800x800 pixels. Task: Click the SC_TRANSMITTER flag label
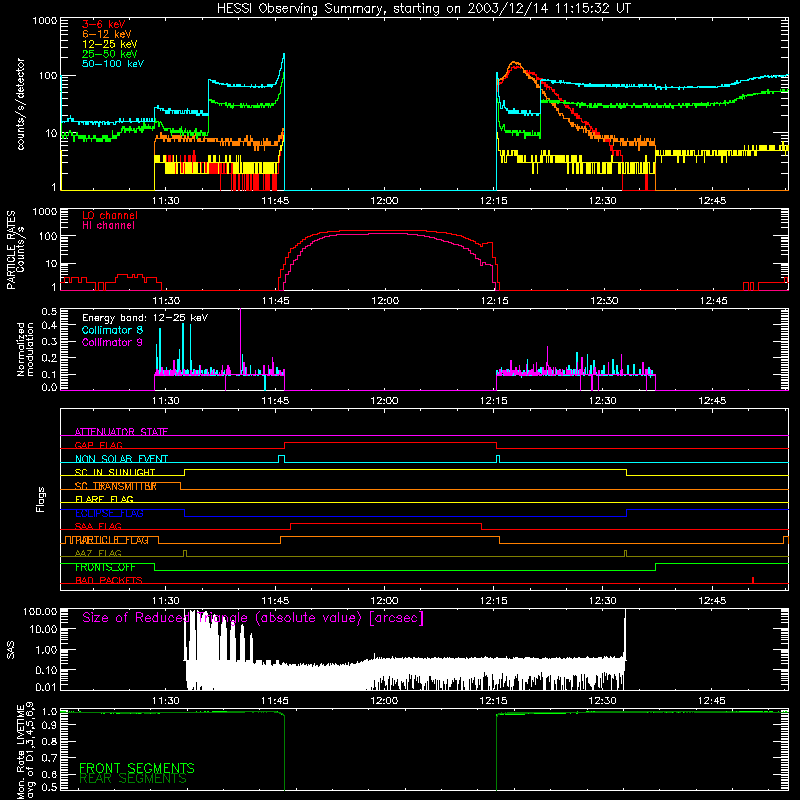pyautogui.click(x=115, y=486)
